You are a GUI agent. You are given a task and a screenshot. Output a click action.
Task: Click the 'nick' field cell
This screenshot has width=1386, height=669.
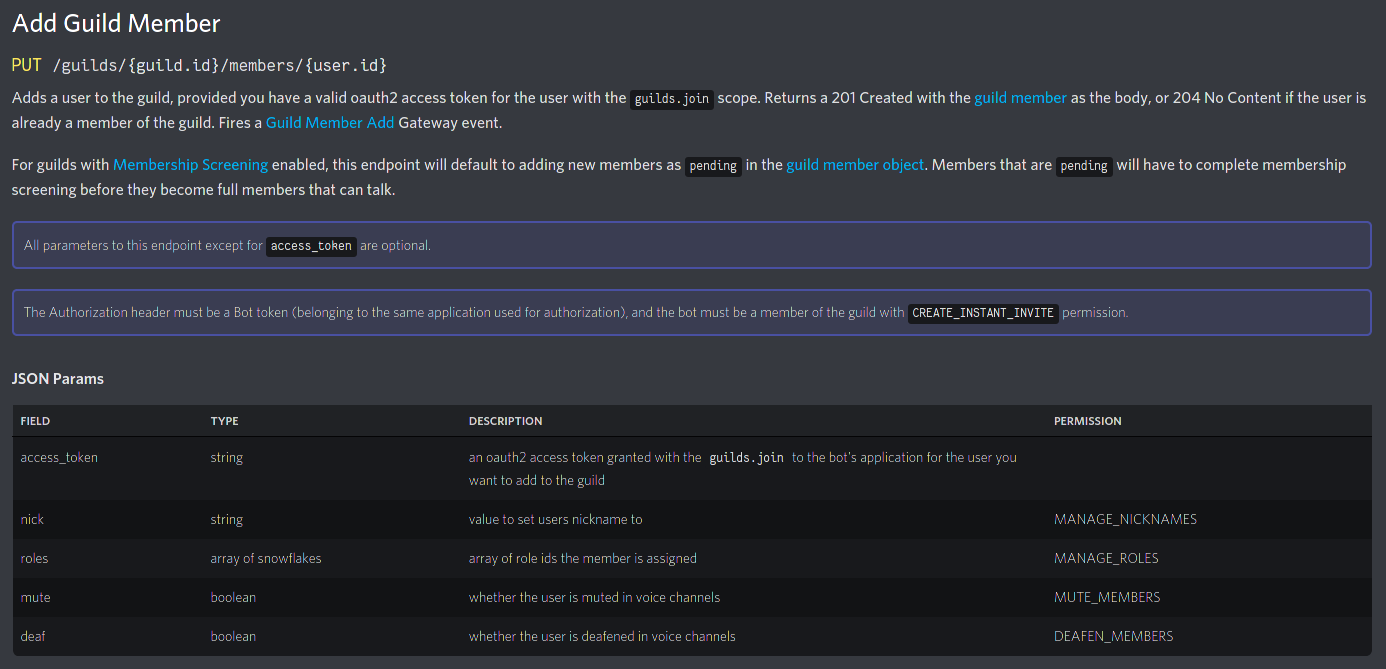click(x=32, y=519)
